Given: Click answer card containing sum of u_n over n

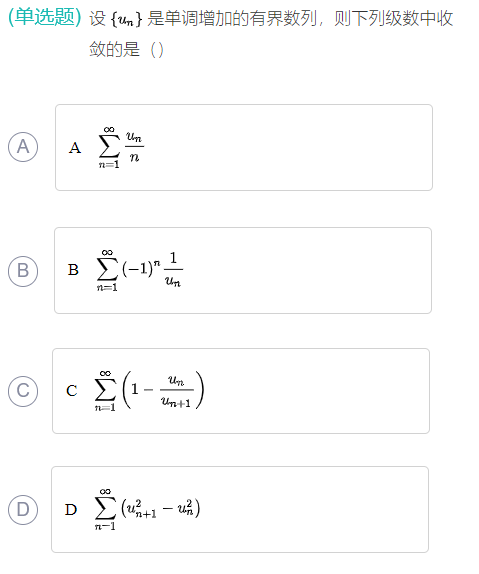Looking at the screenshot, I should [244, 148].
